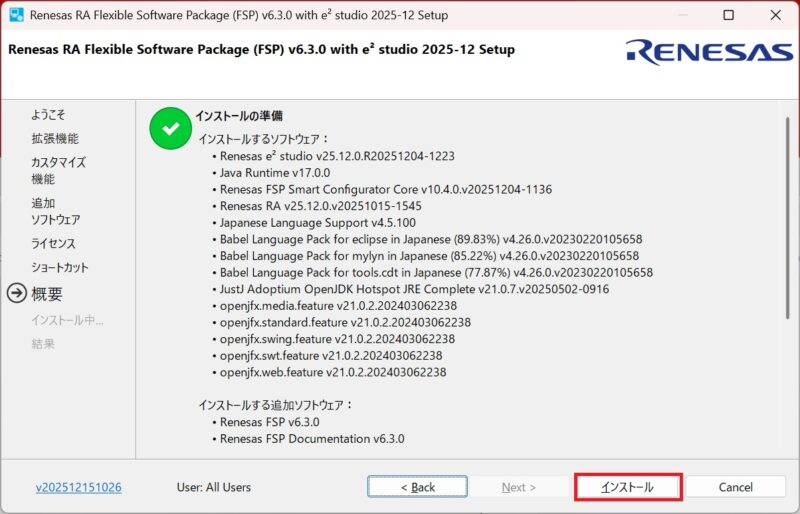Screen dimensions: 800x514
Task: Click the openjfx.media.feature entry
Action: pyautogui.click(x=338, y=306)
